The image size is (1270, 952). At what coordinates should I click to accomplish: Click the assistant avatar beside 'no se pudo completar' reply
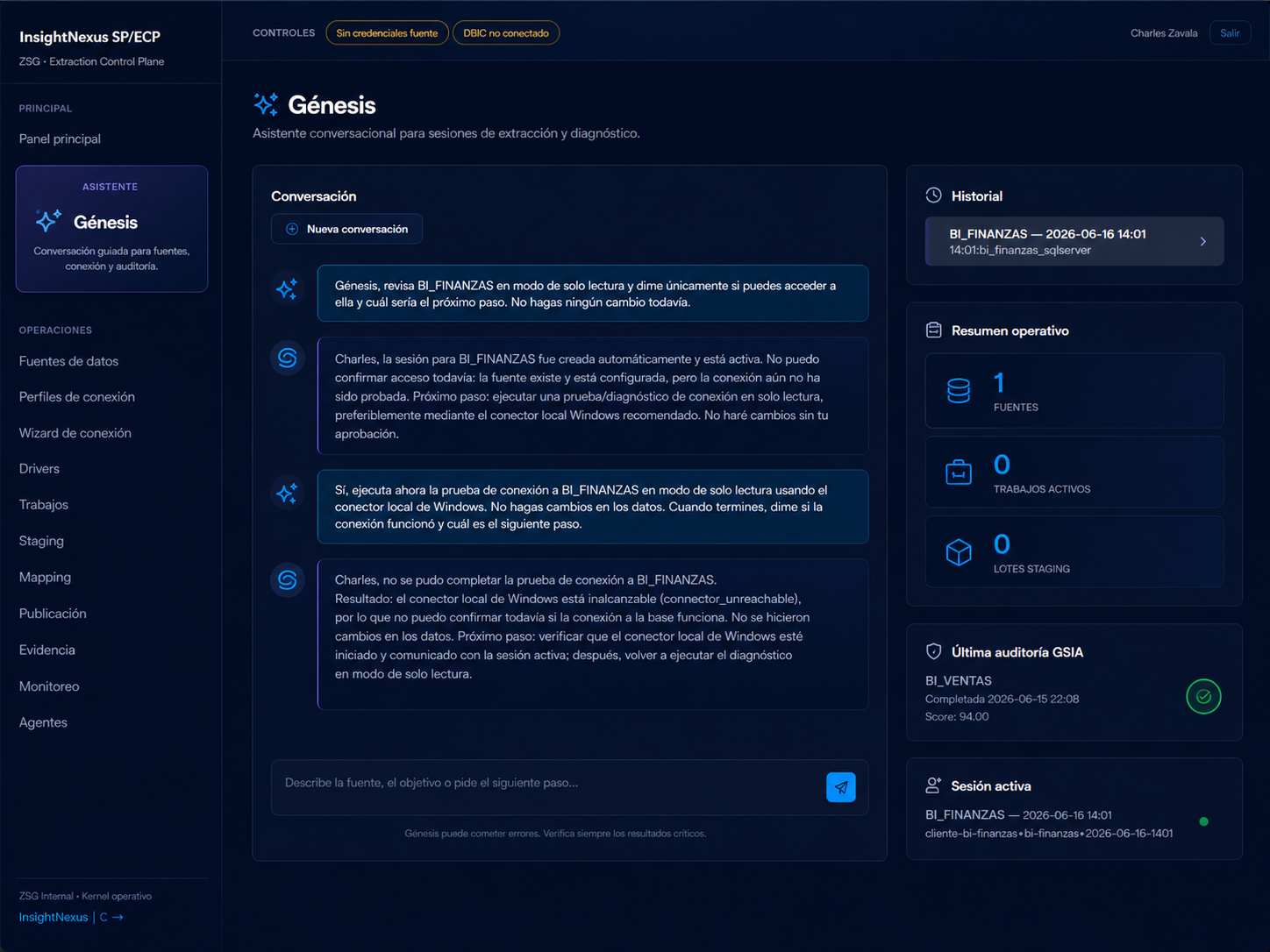click(x=287, y=579)
